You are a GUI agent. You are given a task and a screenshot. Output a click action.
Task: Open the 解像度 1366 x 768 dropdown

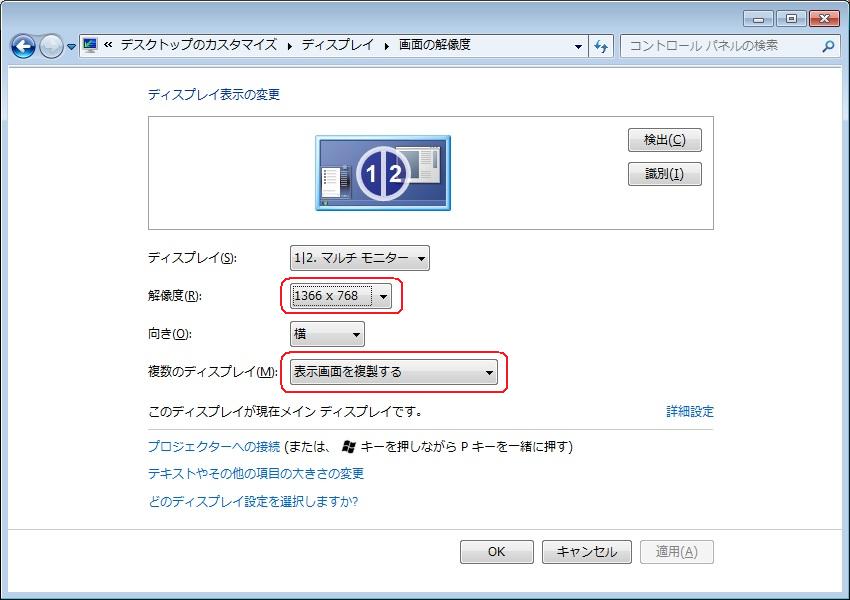click(340, 296)
